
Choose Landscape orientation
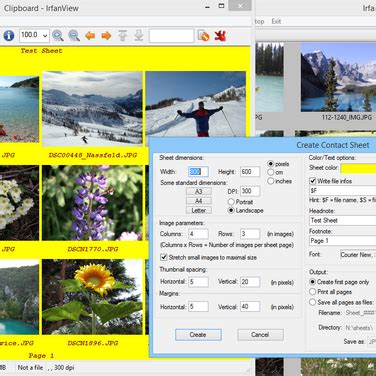231,210
